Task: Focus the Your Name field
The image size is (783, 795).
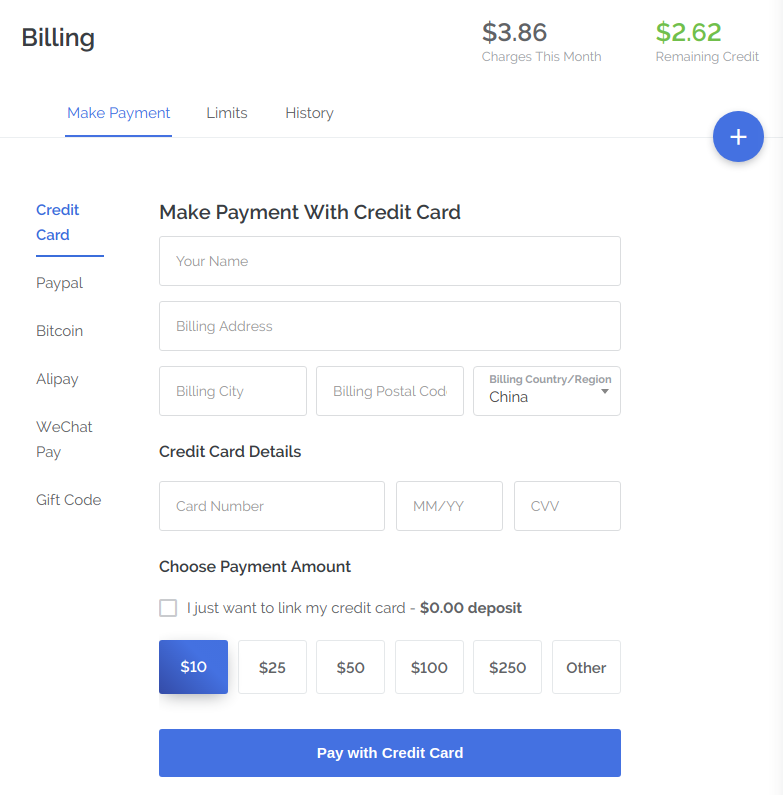Action: 389,261
